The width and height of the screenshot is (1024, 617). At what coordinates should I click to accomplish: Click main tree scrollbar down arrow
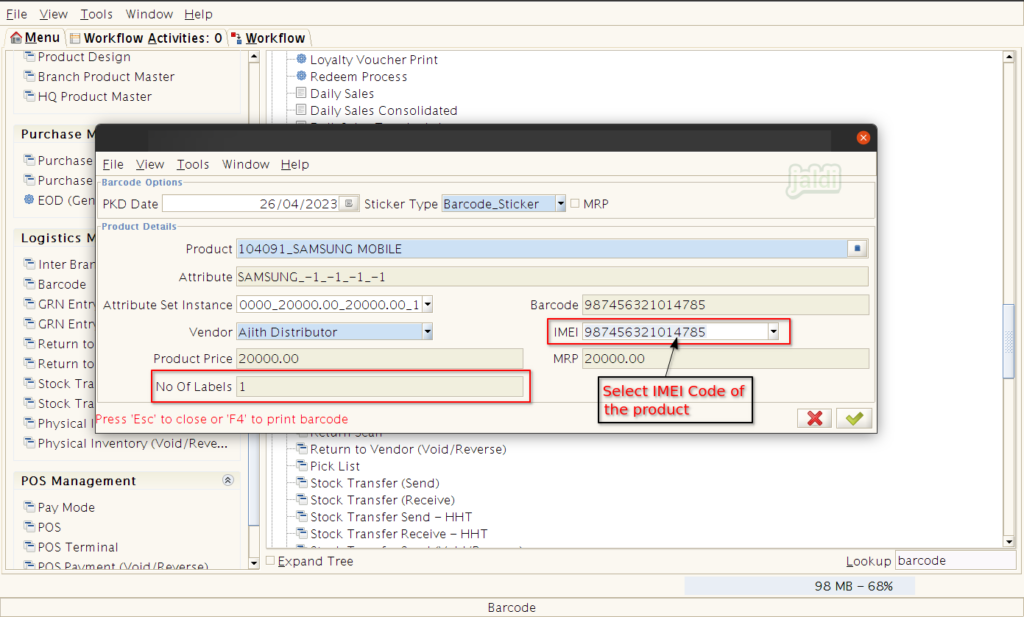pos(1009,541)
